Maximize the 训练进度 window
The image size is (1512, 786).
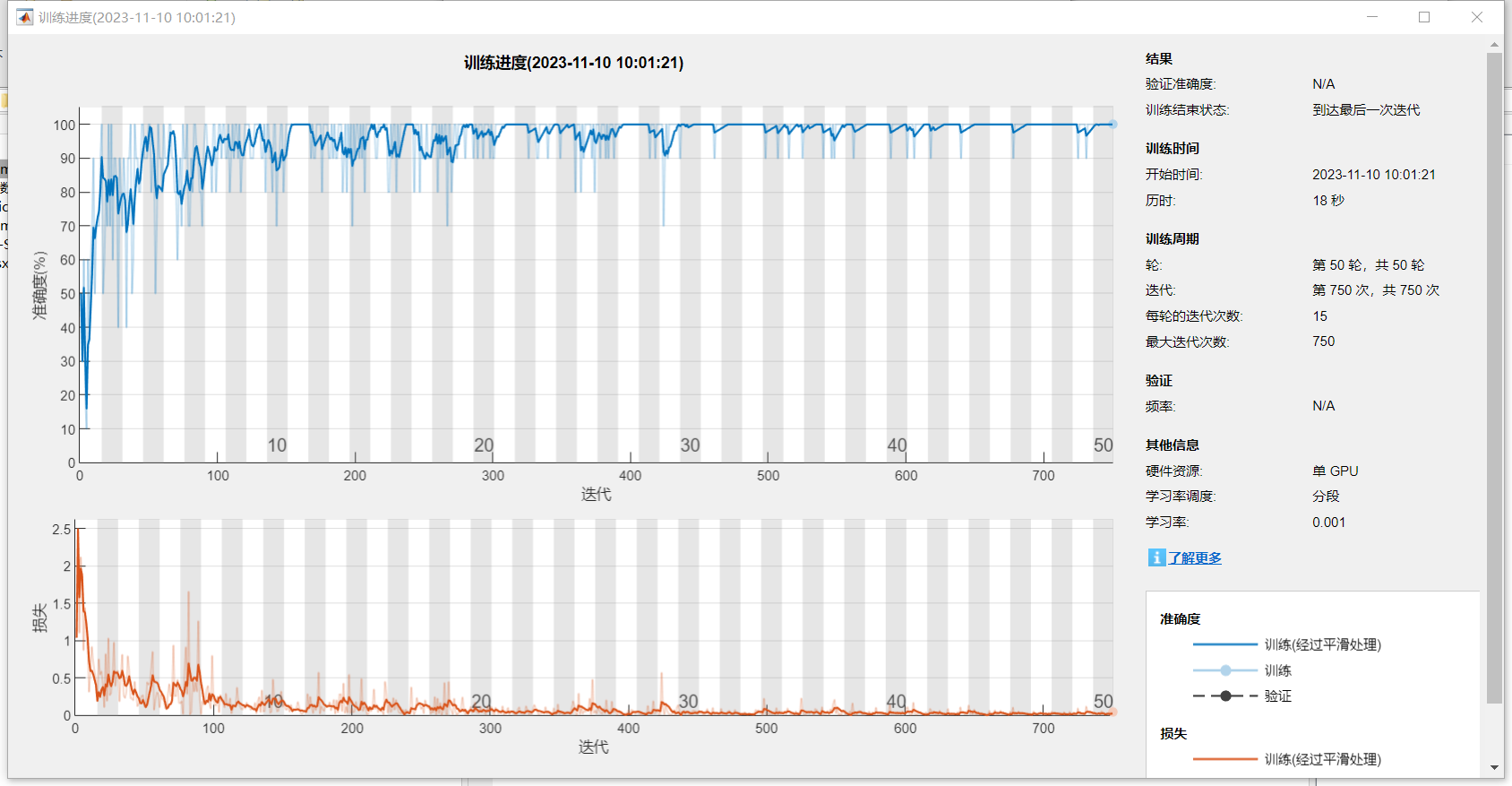tap(1424, 17)
